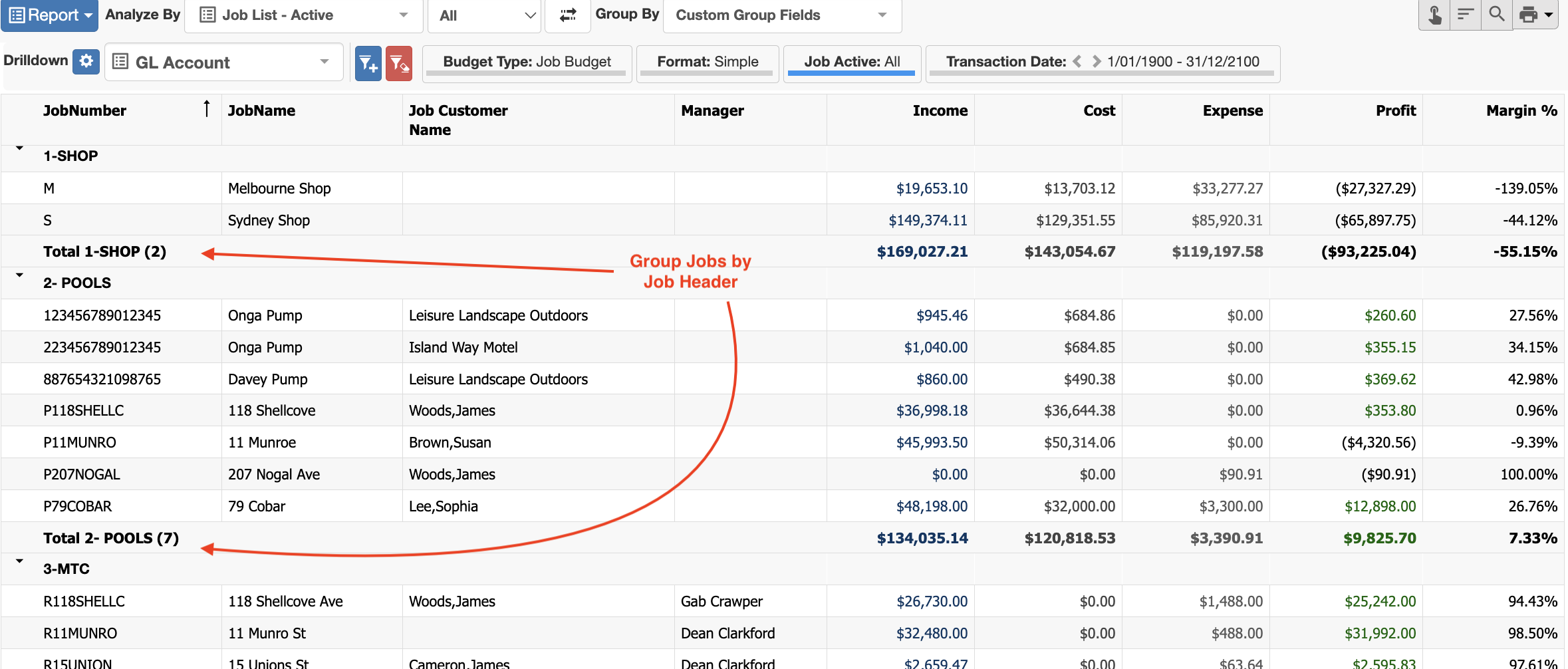Click the 207 Nogal Ave job name
The image size is (1568, 669).
(274, 474)
